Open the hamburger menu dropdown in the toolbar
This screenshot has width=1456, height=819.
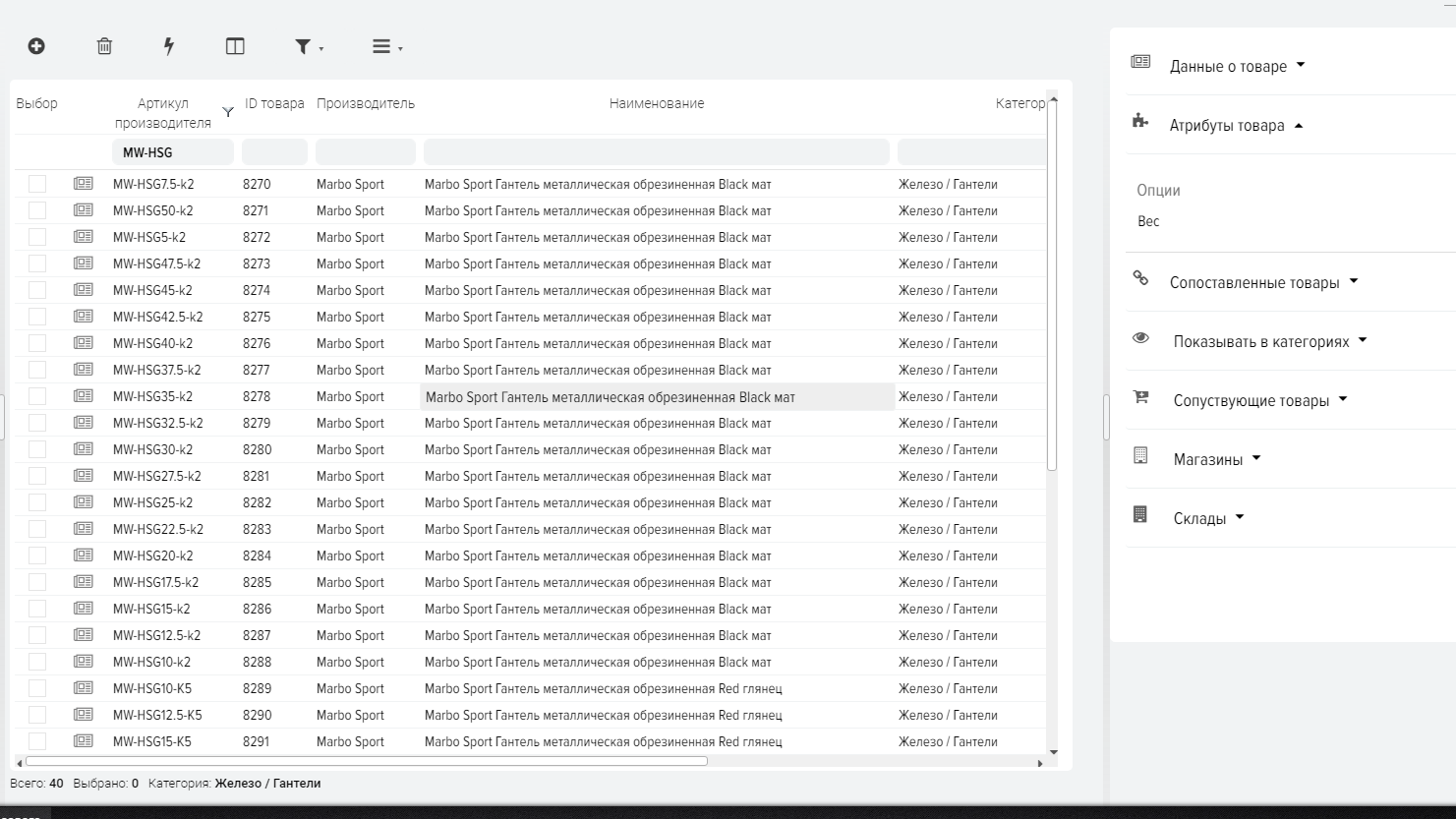387,46
